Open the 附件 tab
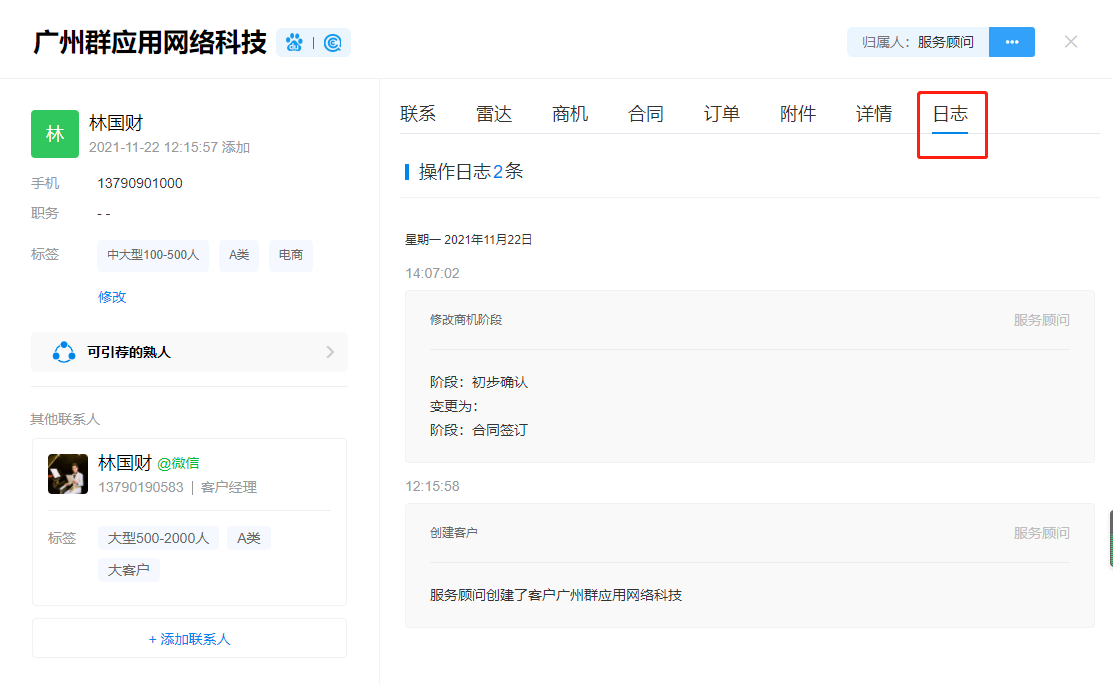 tap(798, 114)
